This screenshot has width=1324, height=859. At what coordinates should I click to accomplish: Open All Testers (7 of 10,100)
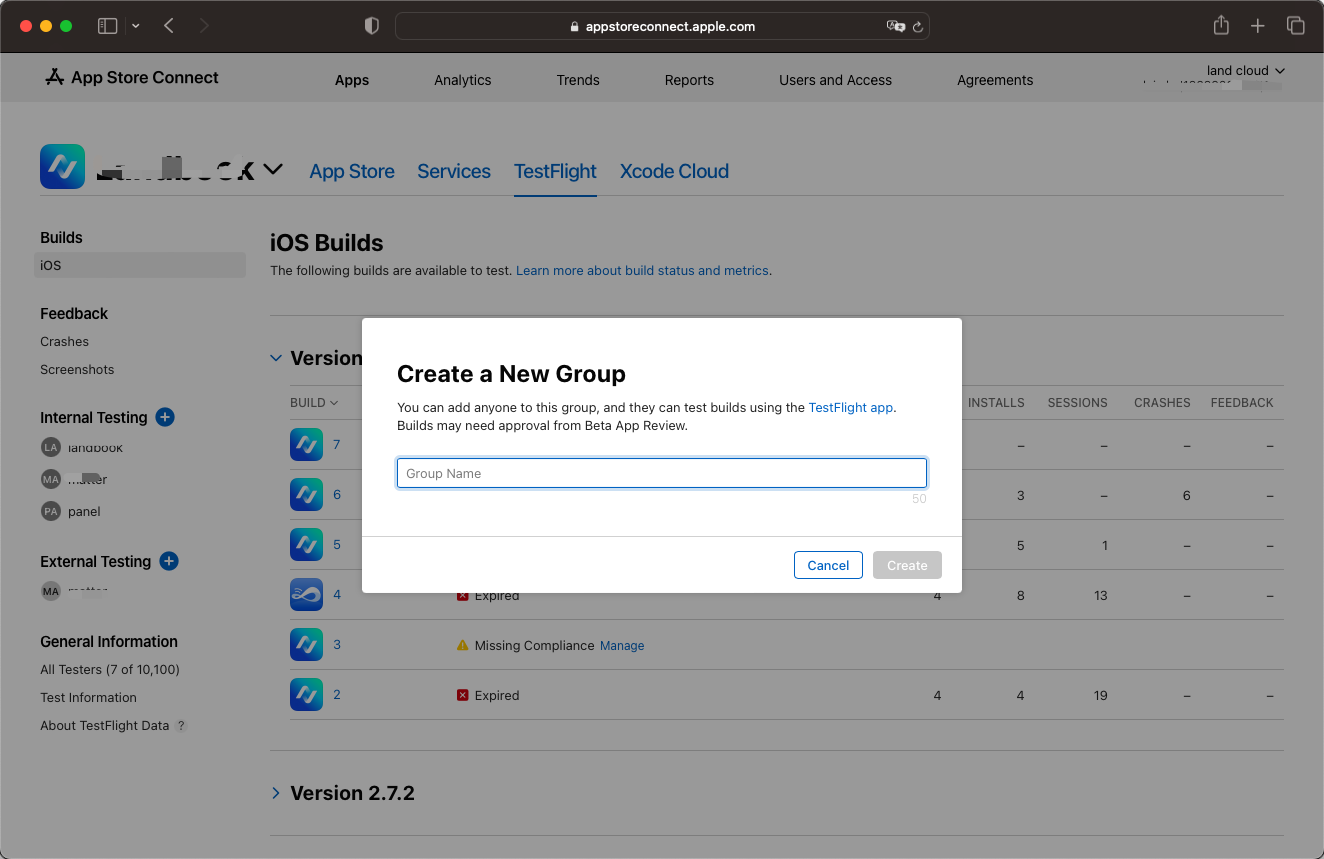click(x=110, y=669)
